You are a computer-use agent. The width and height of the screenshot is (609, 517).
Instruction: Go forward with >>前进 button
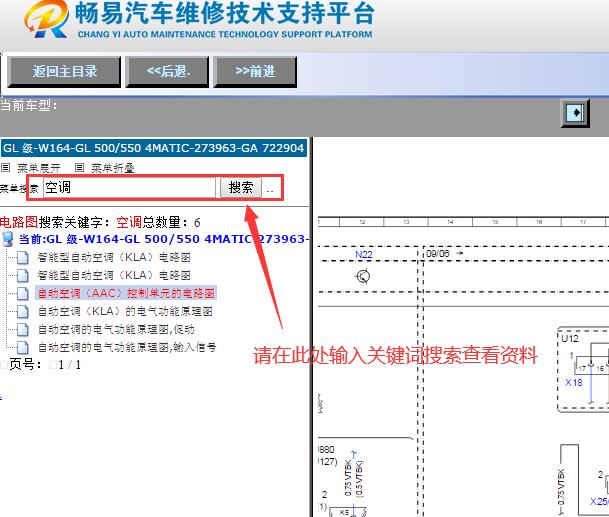255,71
